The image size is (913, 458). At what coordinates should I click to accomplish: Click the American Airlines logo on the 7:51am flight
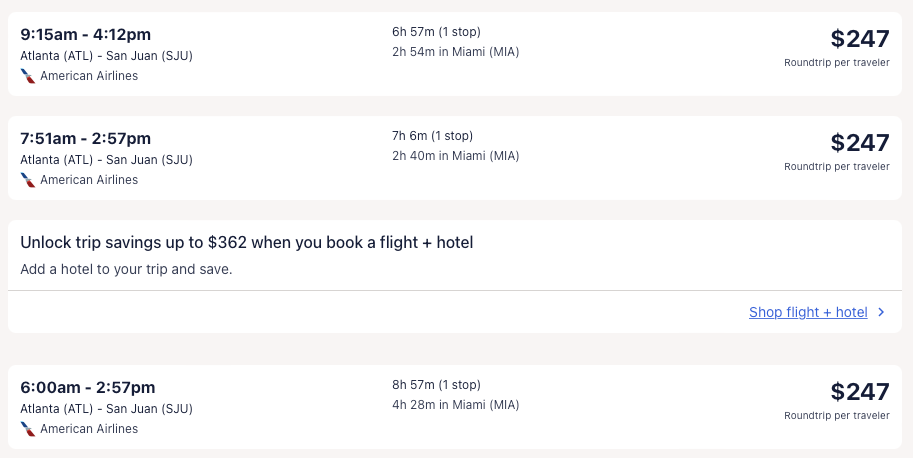28,180
